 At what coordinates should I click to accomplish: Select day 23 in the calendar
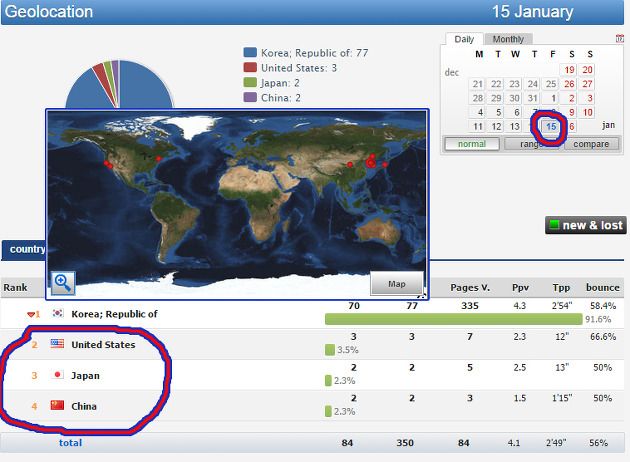point(514,84)
